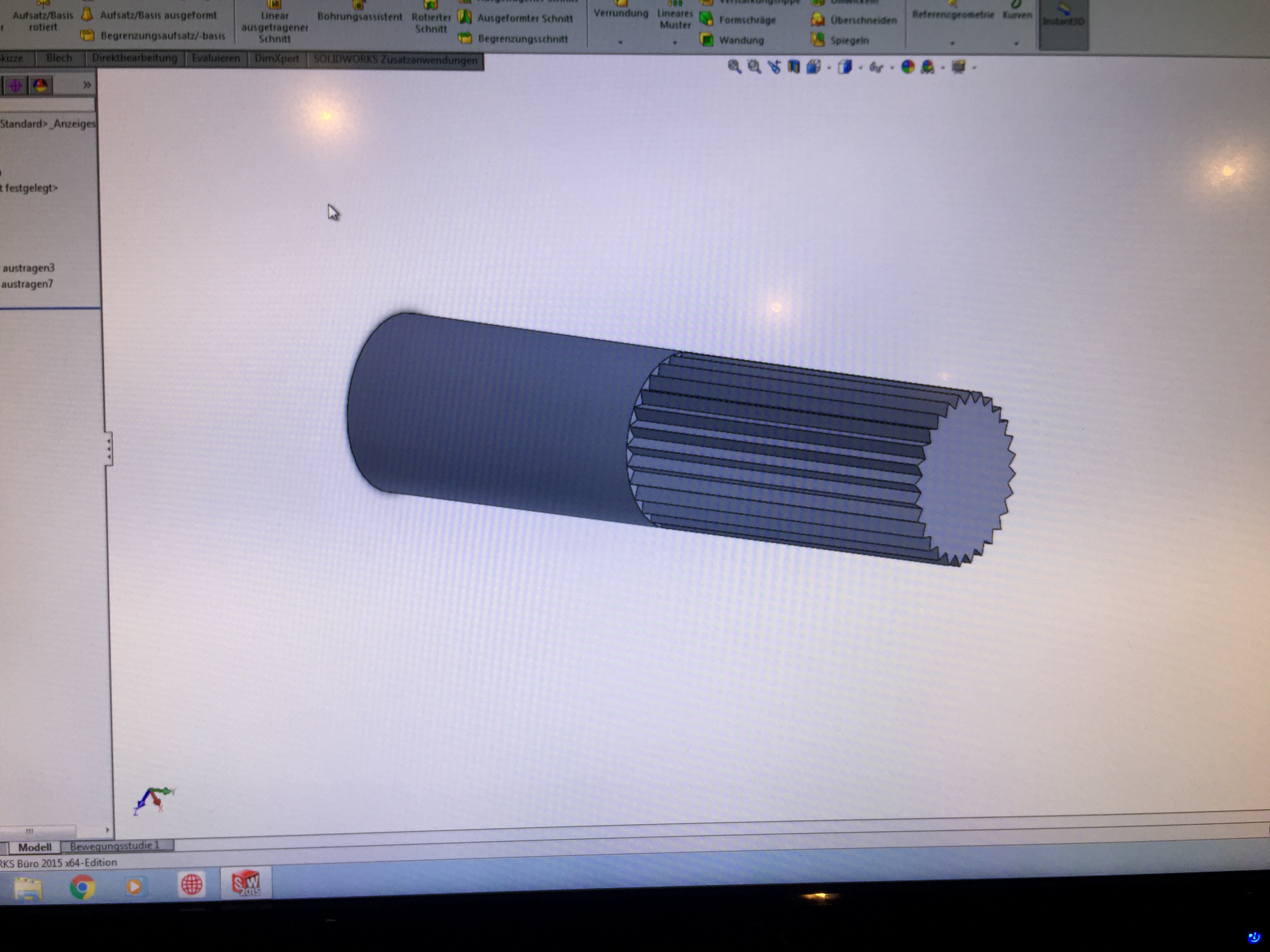The image size is (1270, 952).
Task: Open red globe app in taskbar
Action: pos(191,885)
